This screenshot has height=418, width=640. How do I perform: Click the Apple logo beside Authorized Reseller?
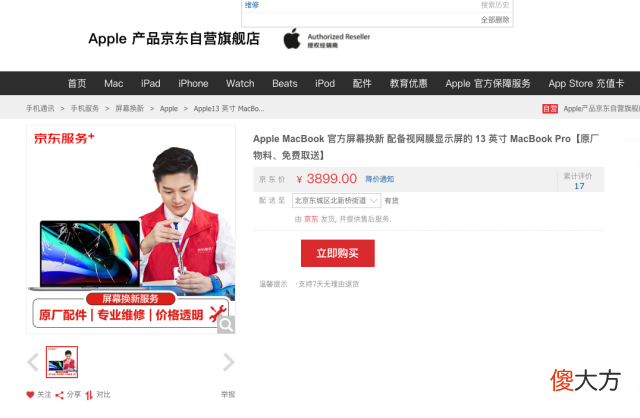[292, 39]
